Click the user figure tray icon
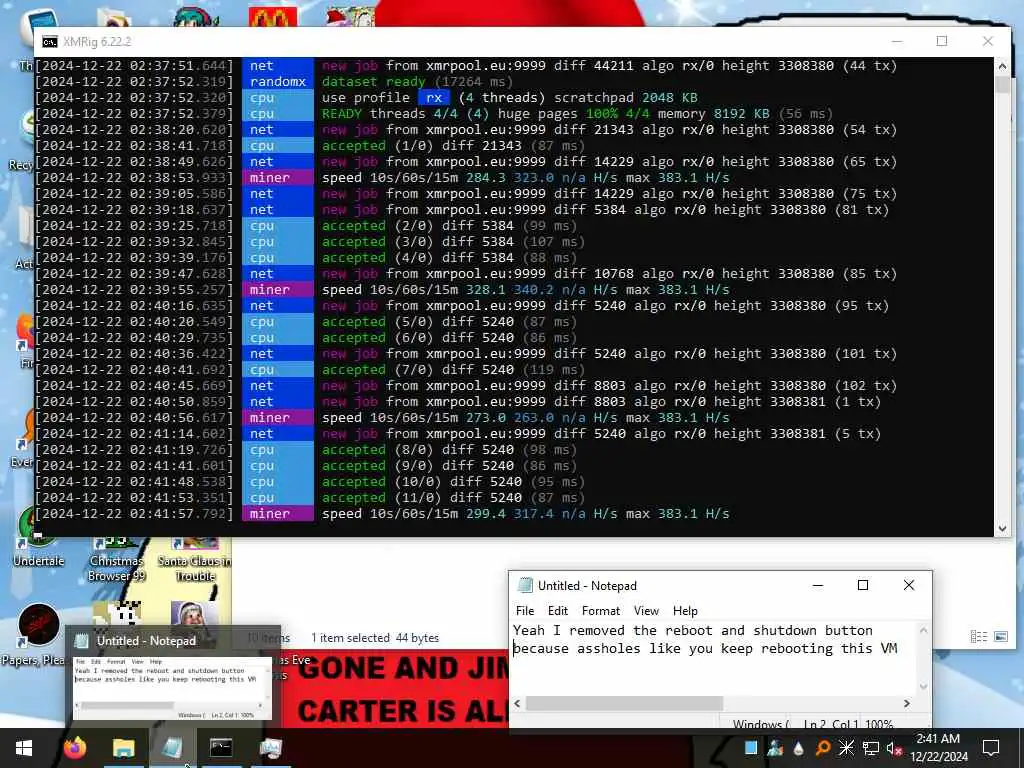The width and height of the screenshot is (1024, 768). pyautogui.click(x=775, y=748)
